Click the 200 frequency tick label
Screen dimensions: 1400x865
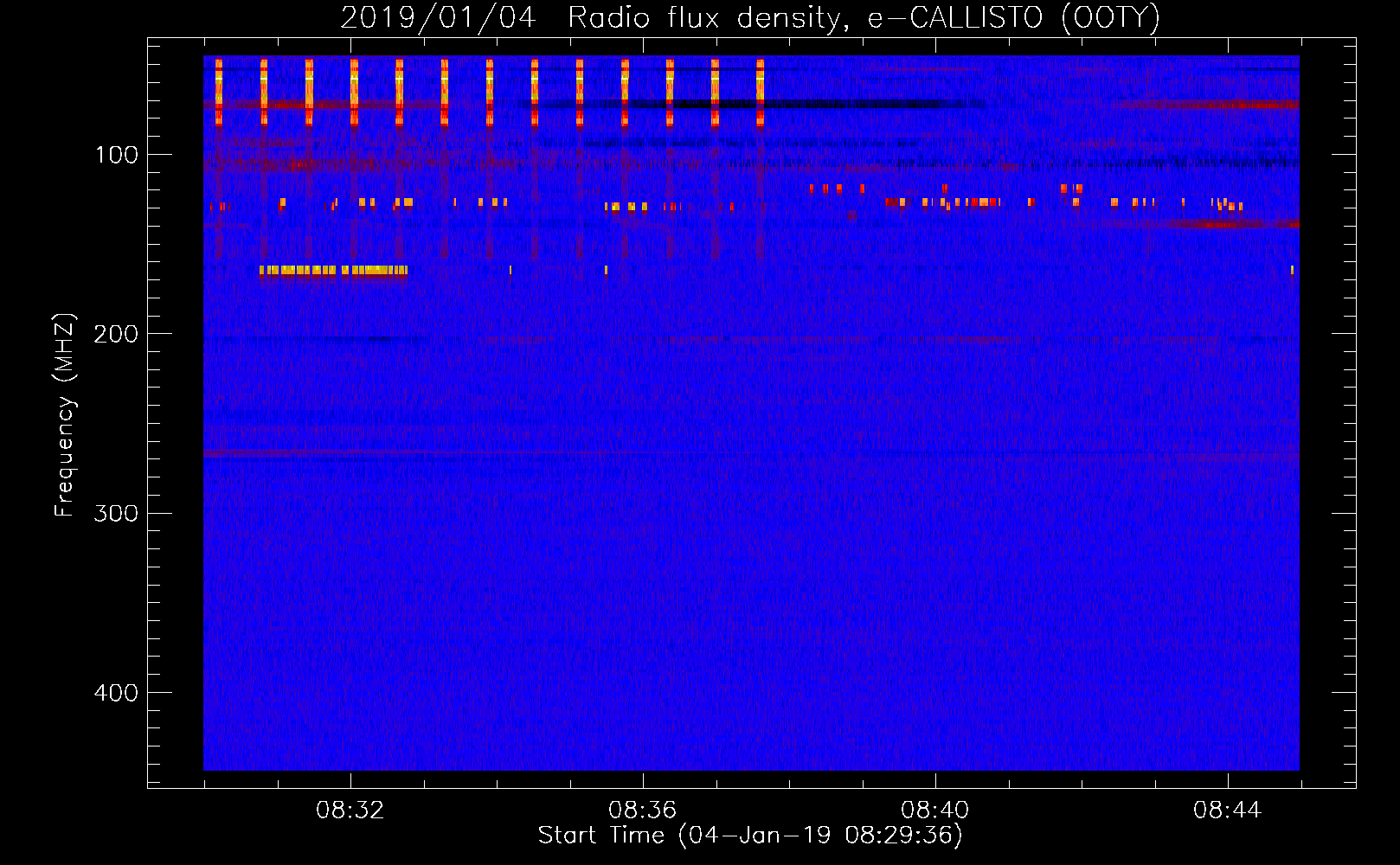click(x=117, y=334)
